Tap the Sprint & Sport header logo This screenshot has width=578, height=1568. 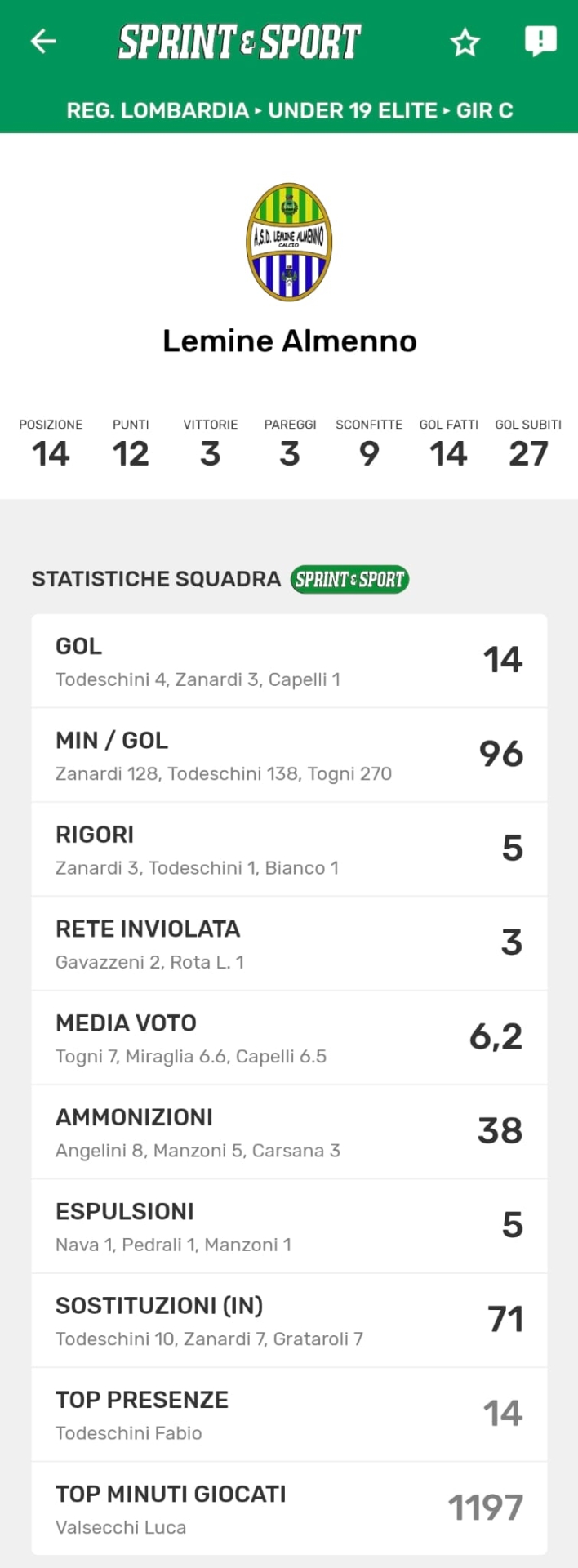click(239, 42)
